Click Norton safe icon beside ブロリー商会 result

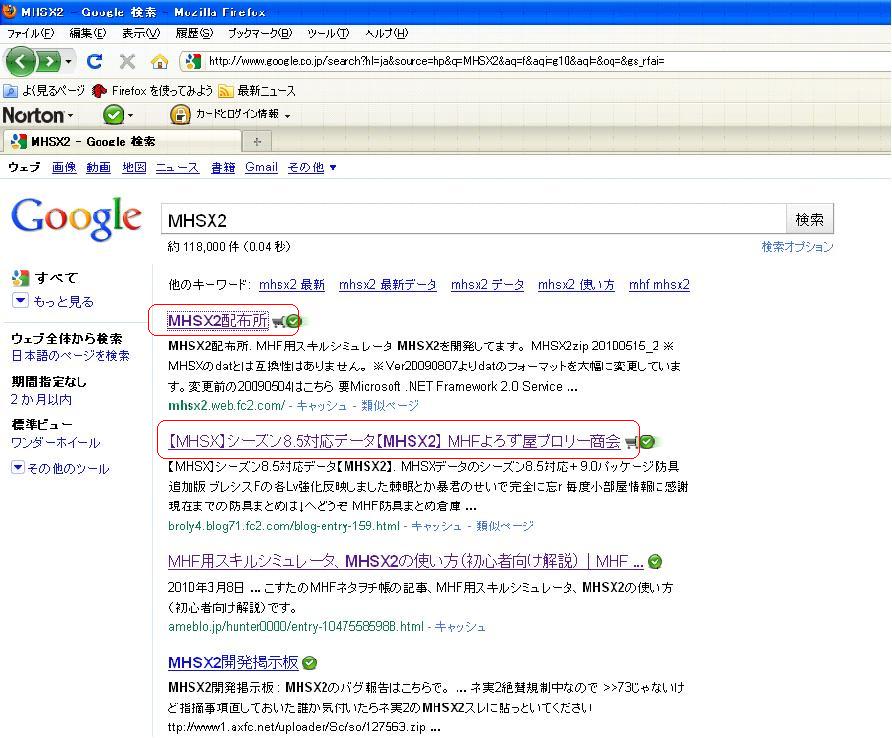[x=647, y=442]
